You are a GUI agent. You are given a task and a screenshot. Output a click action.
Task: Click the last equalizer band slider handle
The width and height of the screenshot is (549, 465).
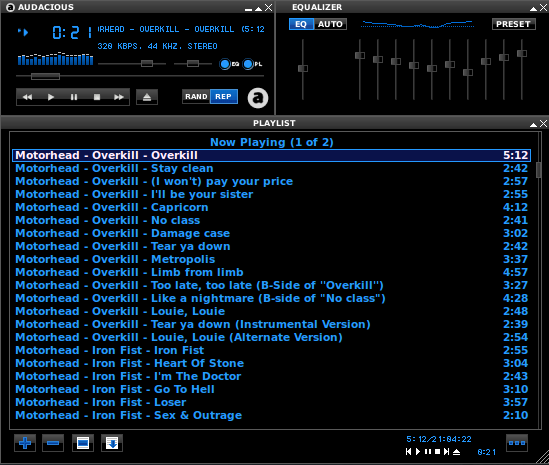pyautogui.click(x=522, y=53)
